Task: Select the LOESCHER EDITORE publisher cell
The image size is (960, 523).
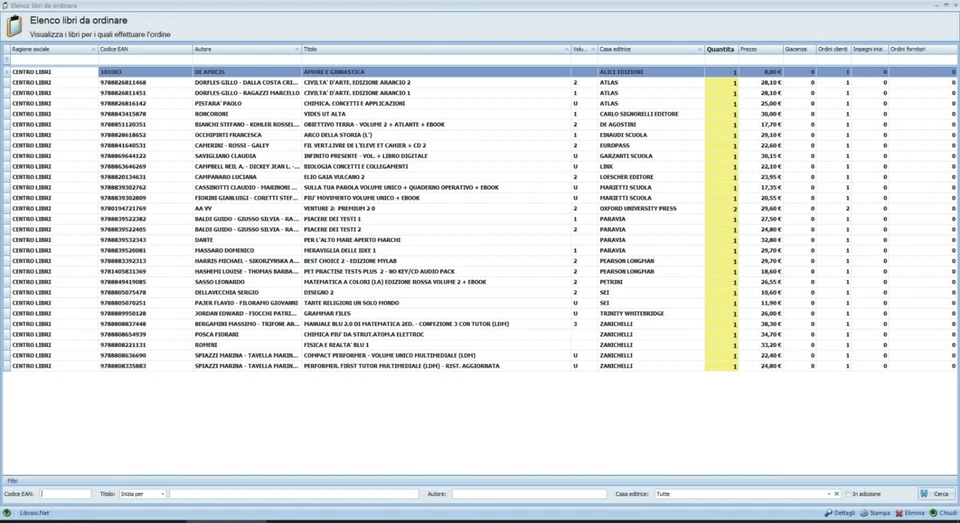Action: click(x=650, y=177)
